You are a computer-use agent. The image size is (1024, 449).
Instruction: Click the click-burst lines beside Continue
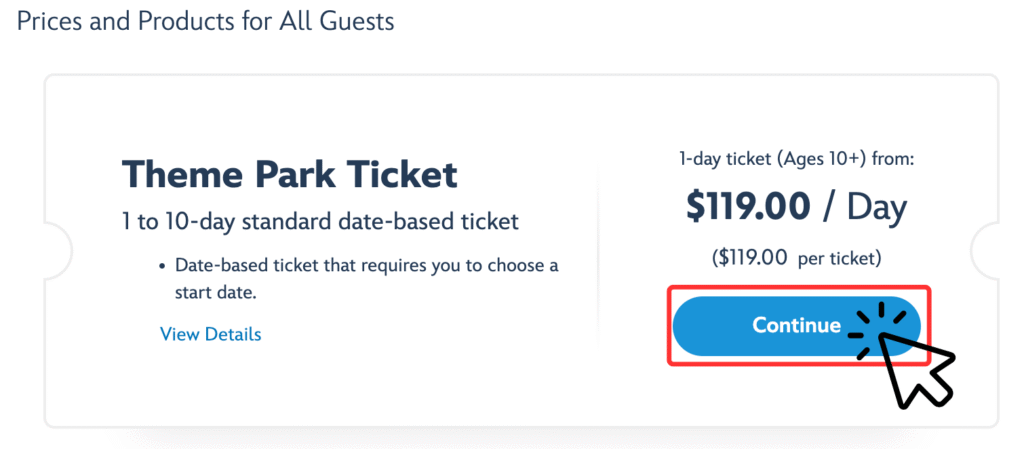(874, 330)
